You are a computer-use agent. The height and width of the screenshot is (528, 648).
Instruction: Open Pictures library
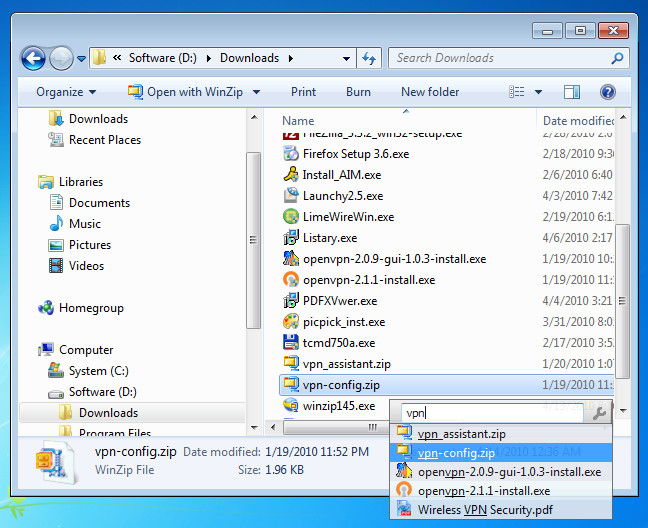tap(80, 245)
